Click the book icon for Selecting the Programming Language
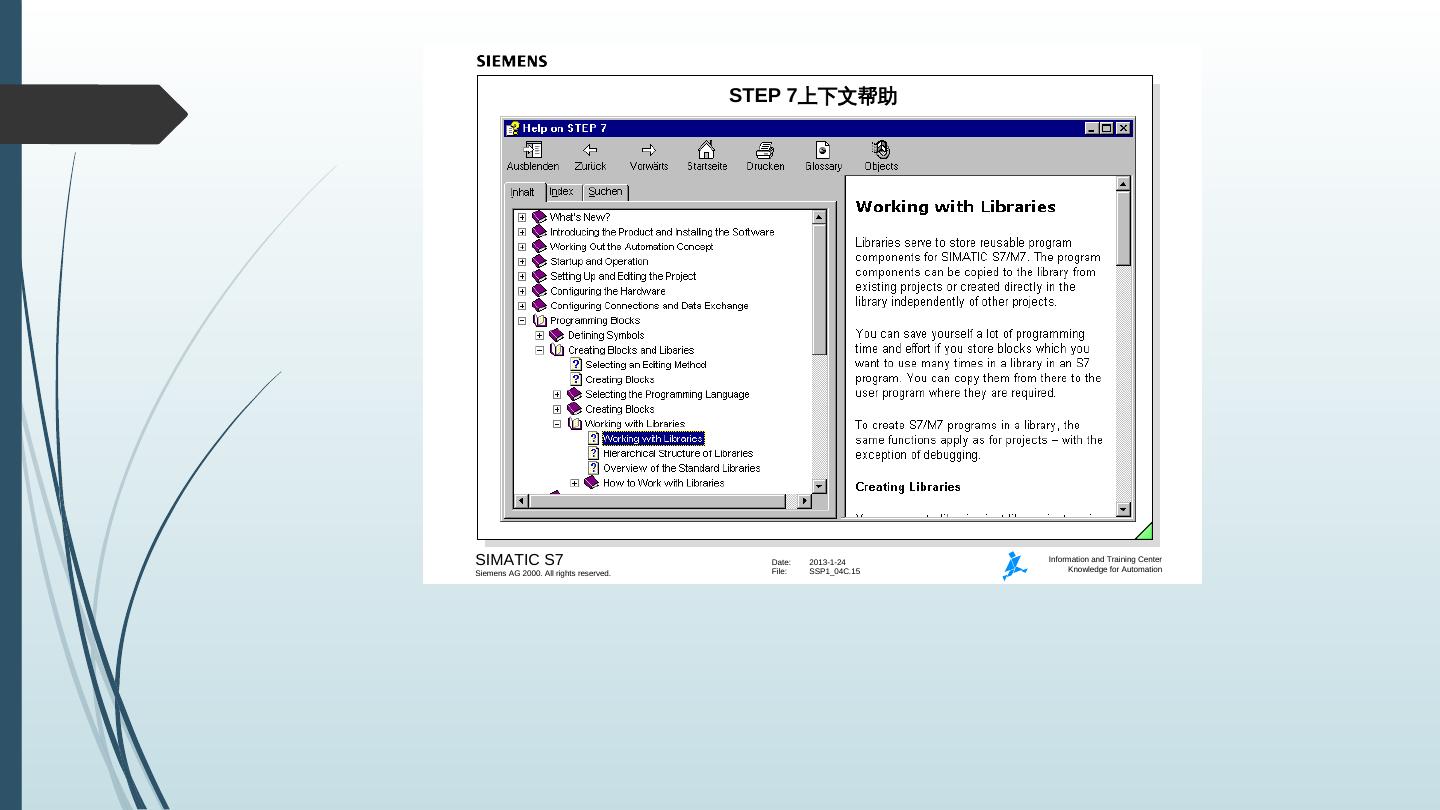The height and width of the screenshot is (810, 1440). click(575, 394)
